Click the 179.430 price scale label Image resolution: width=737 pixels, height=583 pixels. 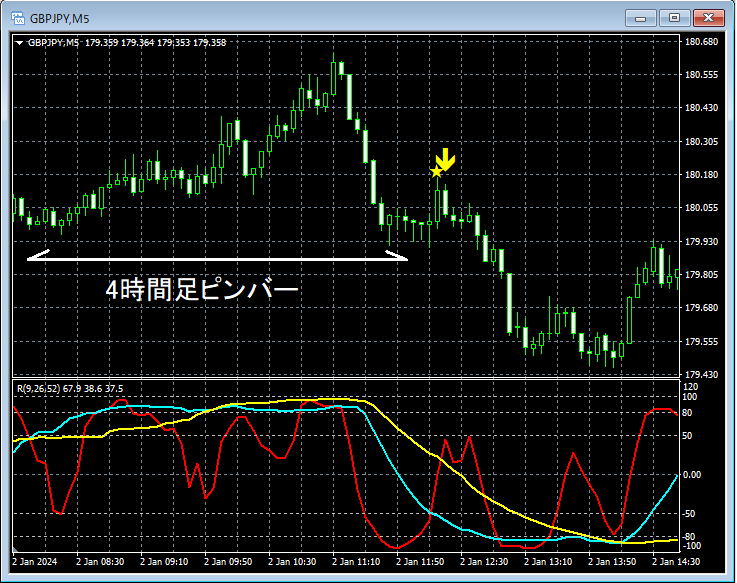point(701,375)
